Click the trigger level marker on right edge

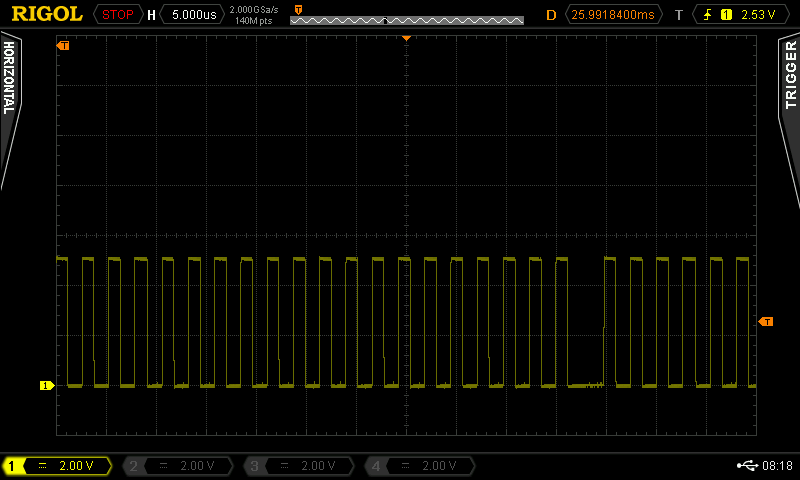766,321
